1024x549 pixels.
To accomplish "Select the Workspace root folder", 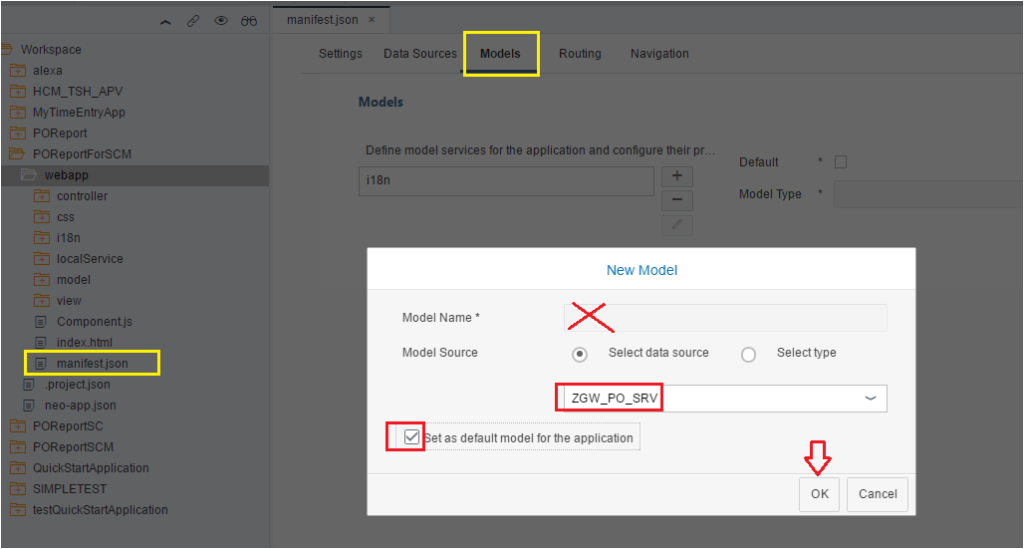I will (x=51, y=50).
